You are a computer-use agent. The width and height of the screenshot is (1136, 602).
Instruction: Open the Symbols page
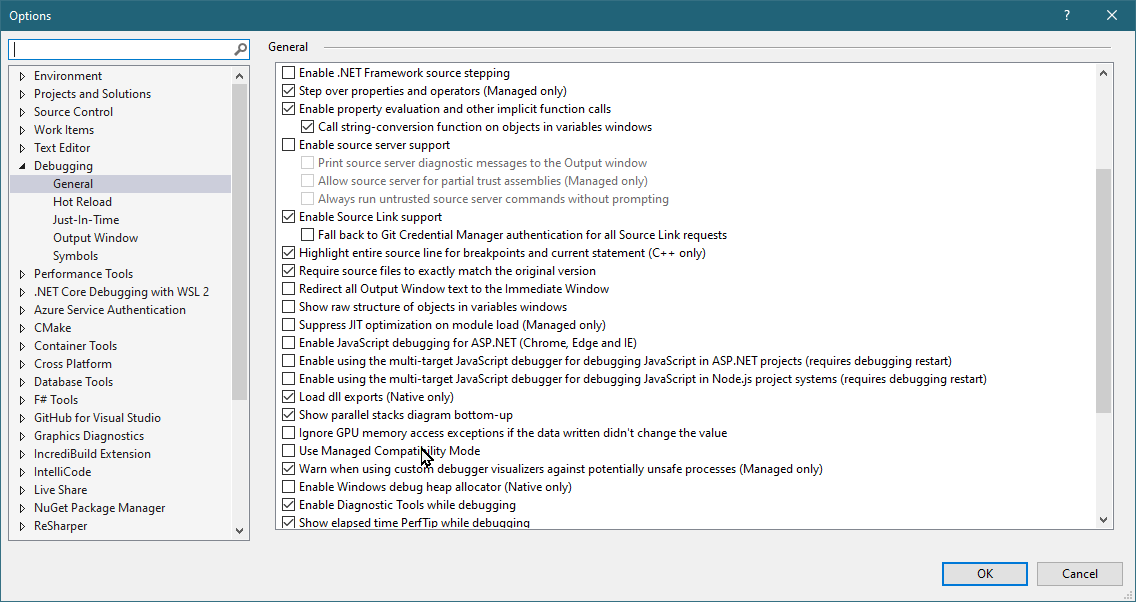pyautogui.click(x=75, y=256)
